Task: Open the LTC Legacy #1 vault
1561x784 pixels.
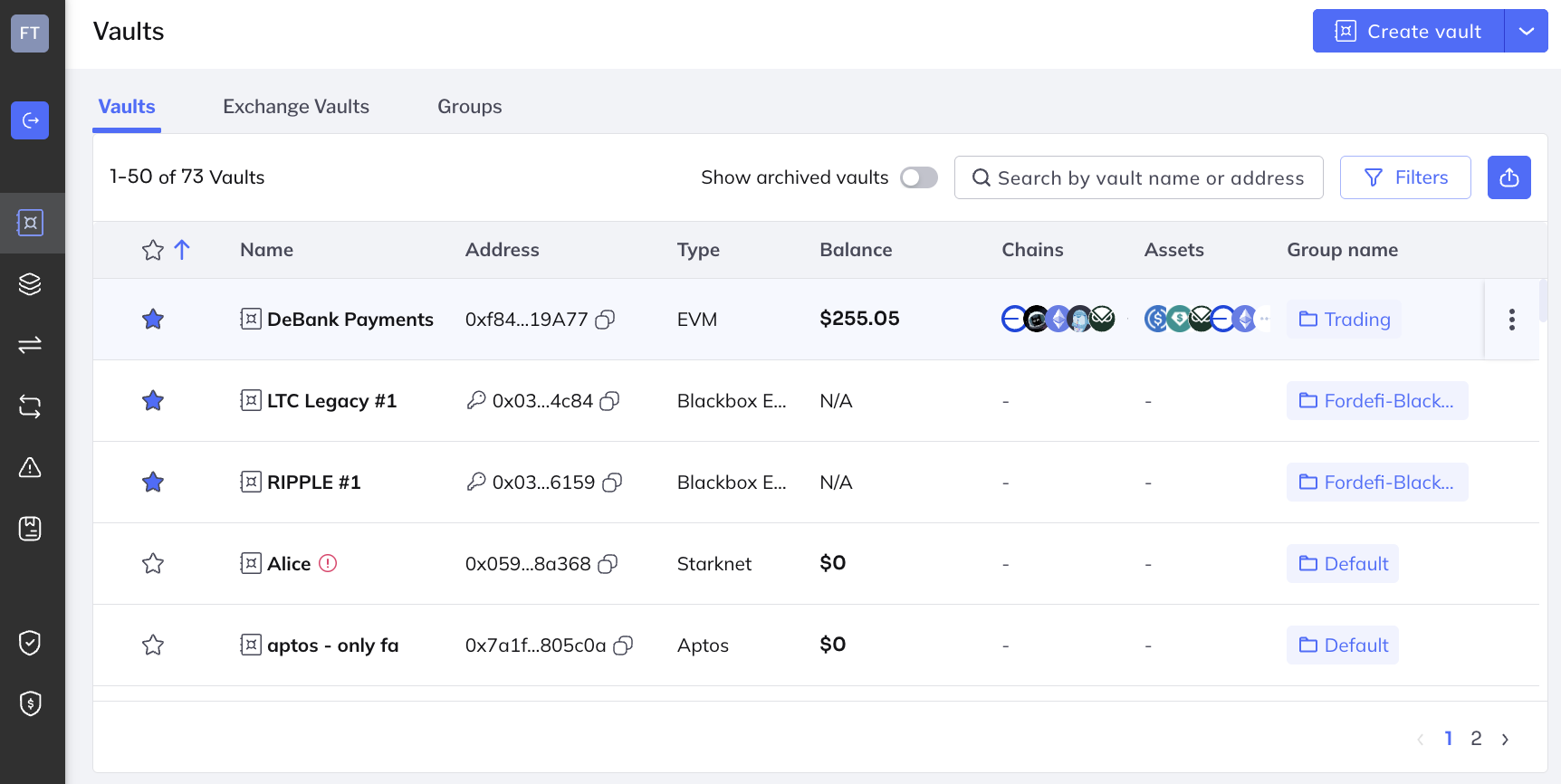Action: pos(331,400)
